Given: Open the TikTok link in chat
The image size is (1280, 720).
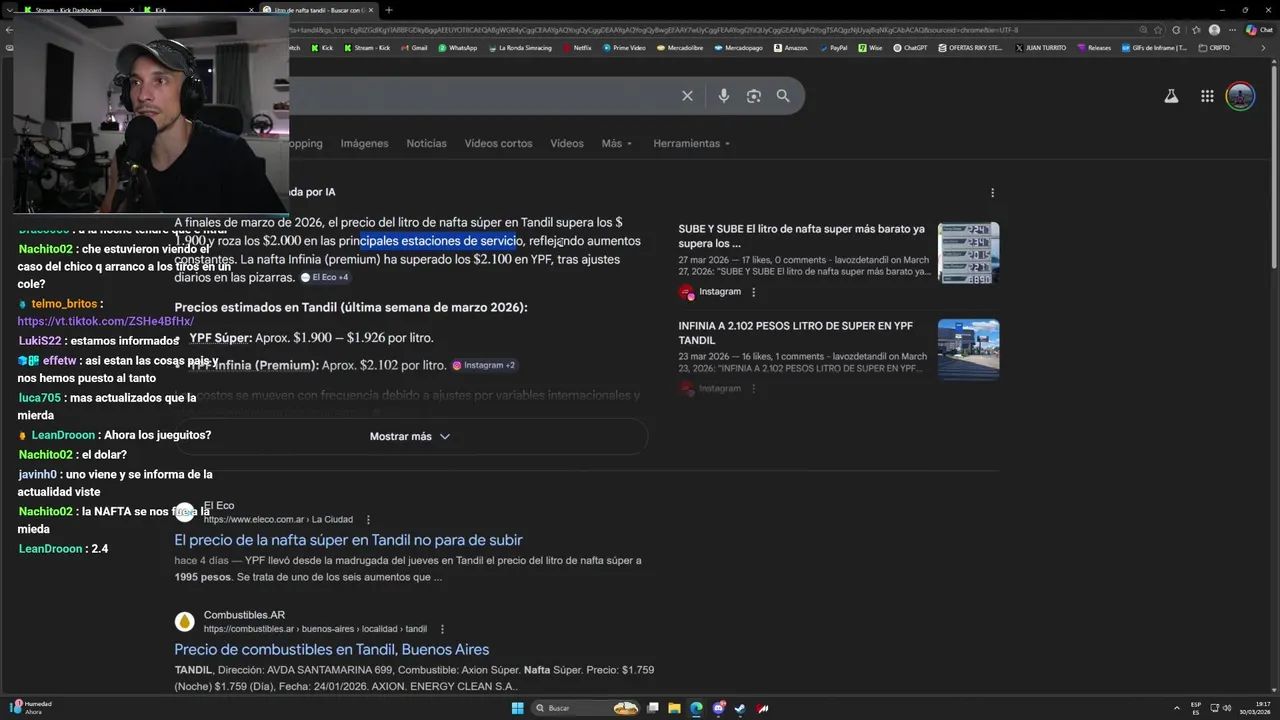Looking at the screenshot, I should (106, 322).
